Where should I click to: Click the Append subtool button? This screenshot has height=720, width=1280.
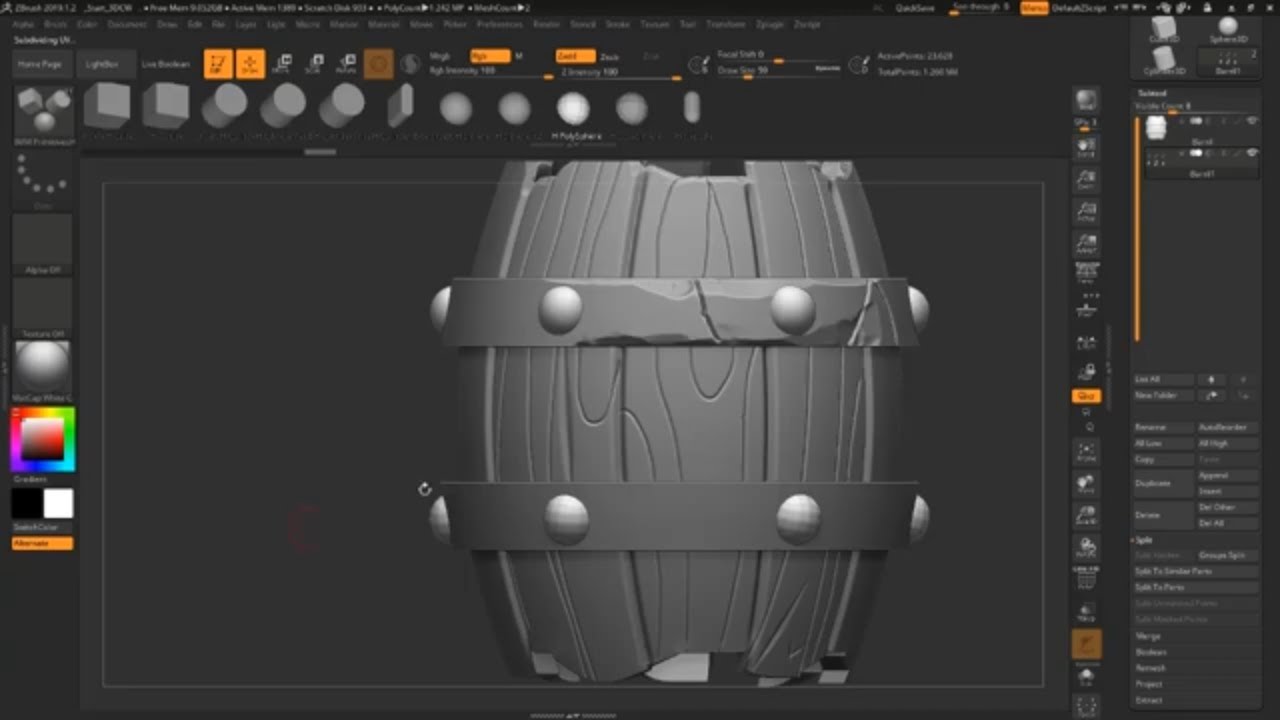tap(1227, 476)
